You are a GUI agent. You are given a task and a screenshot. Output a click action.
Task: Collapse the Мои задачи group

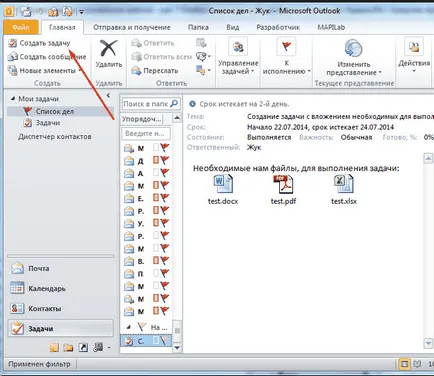[x=13, y=99]
